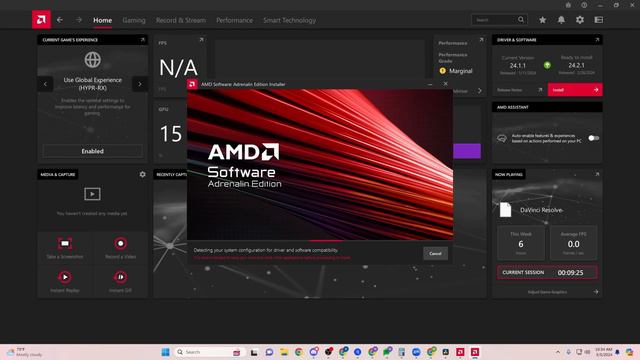Screen dimensions: 640x360
Task: Toggle AMD Assistant auto-enable features switch
Action: pyautogui.click(x=593, y=138)
